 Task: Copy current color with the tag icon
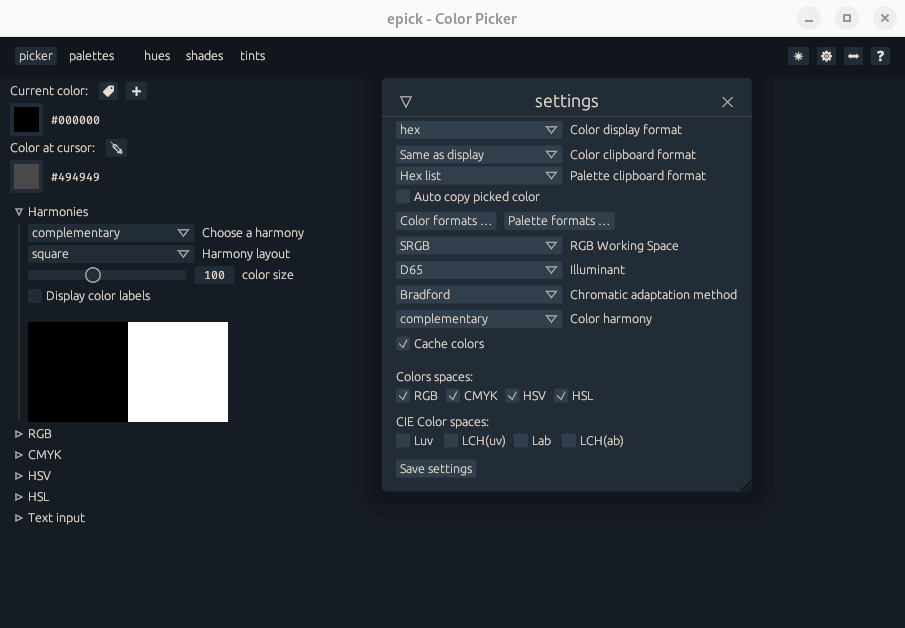pyautogui.click(x=109, y=91)
